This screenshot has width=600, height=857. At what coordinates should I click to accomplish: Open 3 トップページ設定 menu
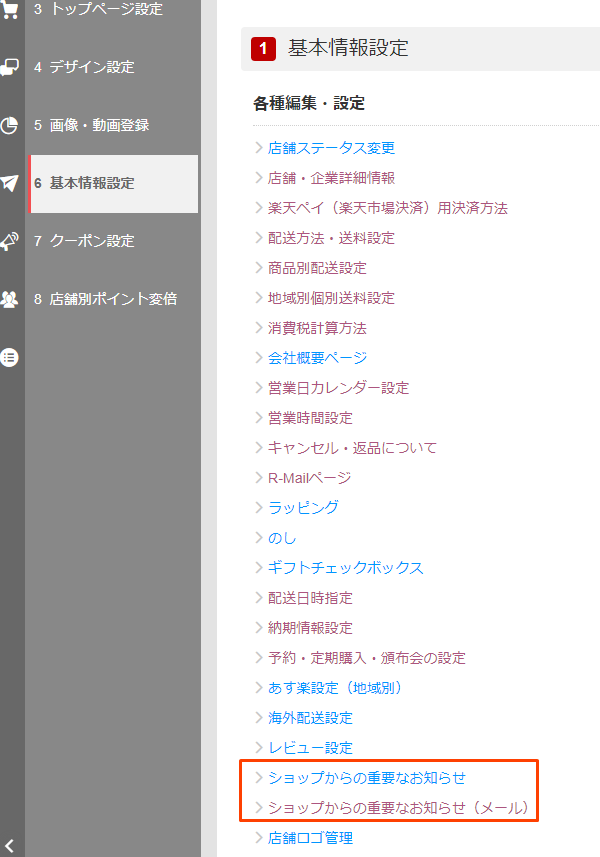[98, 9]
